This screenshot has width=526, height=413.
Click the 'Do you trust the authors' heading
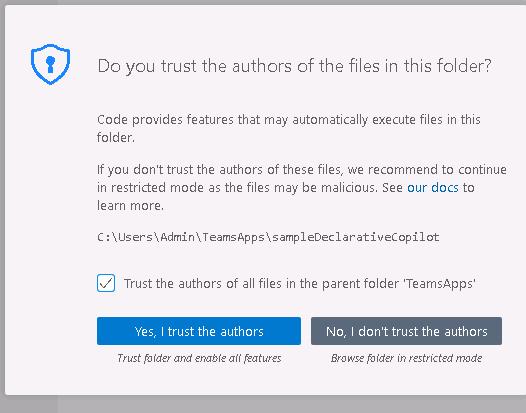[x=294, y=66]
